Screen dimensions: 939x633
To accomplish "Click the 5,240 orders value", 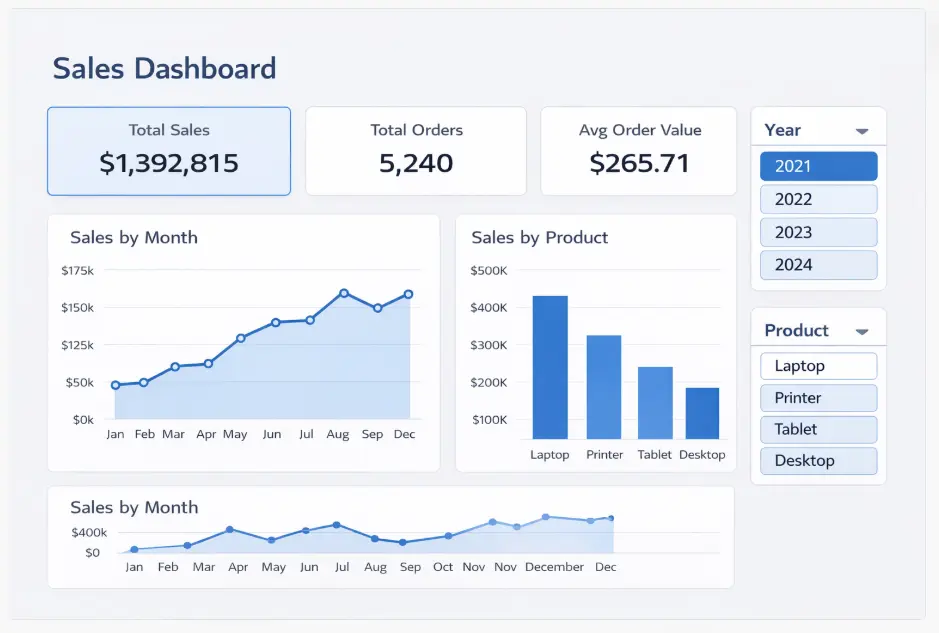I will (416, 163).
